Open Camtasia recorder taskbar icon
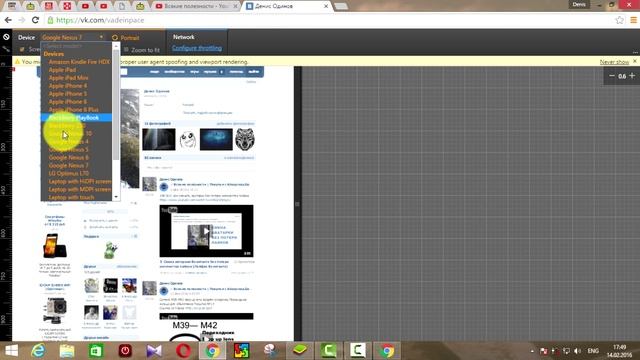640x360 pixels. 329,351
